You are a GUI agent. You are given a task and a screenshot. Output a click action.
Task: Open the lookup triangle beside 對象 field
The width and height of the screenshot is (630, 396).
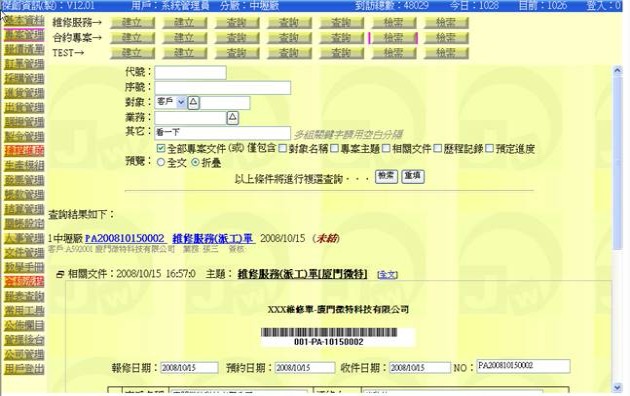coord(193,102)
